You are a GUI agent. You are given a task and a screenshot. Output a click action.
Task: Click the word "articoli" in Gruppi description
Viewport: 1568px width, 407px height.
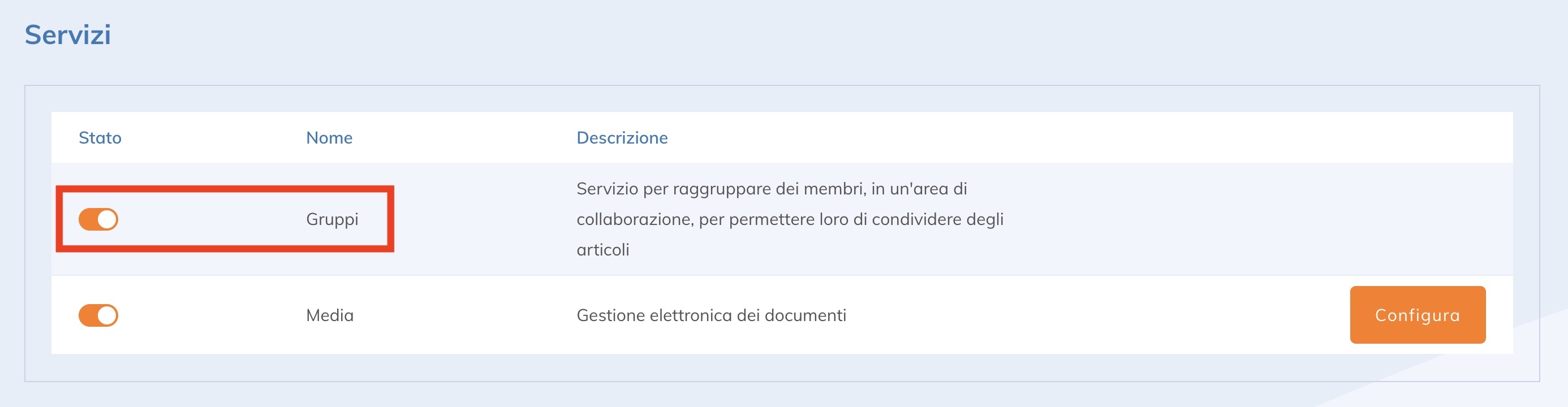point(602,249)
